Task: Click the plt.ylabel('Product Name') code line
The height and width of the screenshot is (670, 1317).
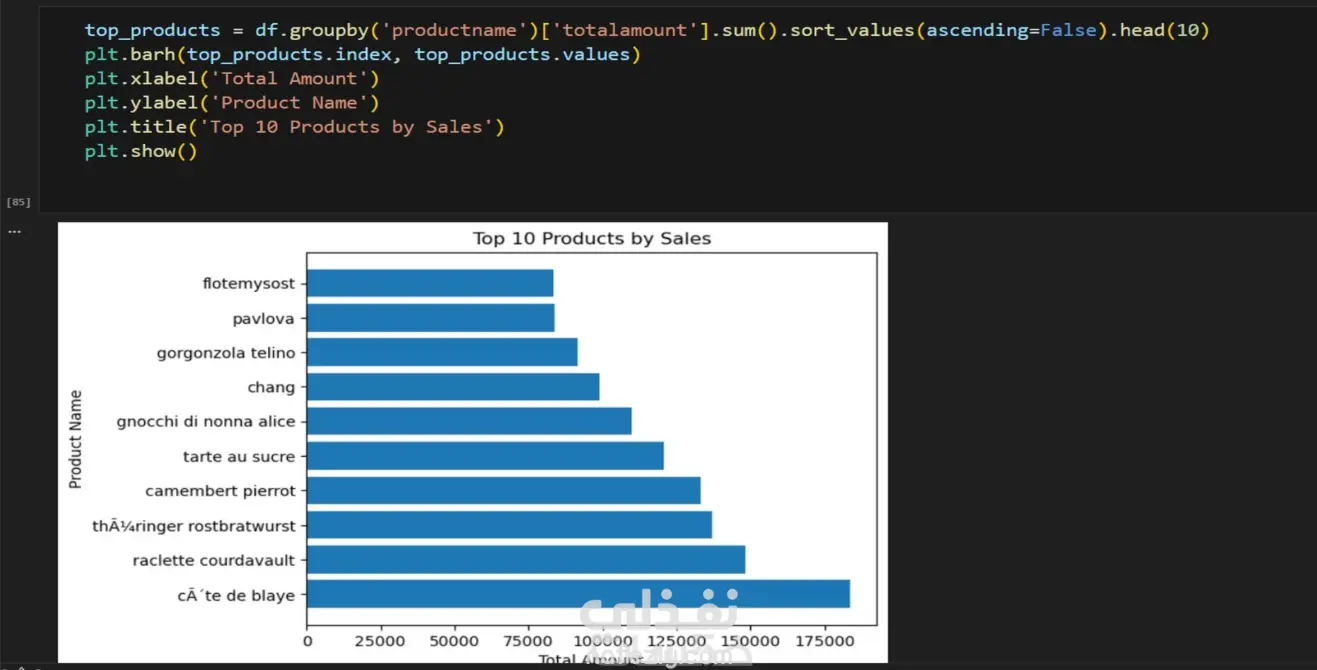Action: pyautogui.click(x=232, y=102)
